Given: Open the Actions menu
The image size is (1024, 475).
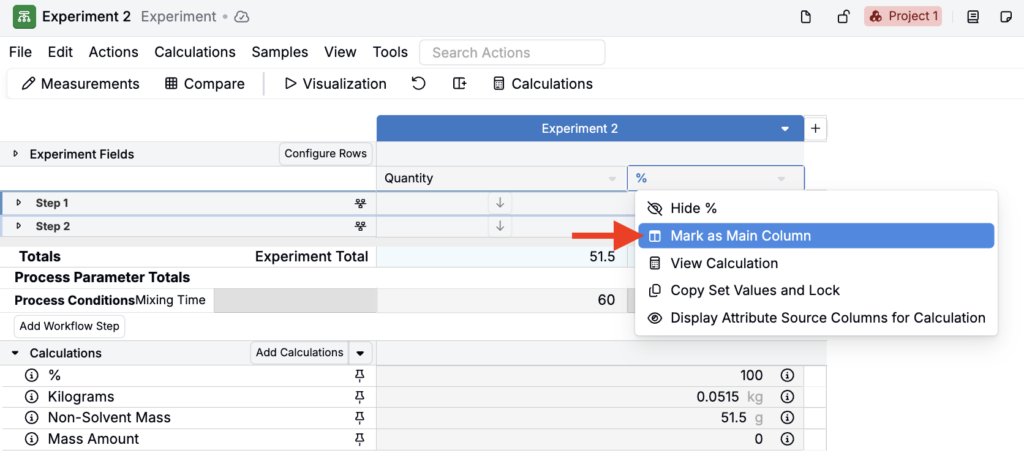Looking at the screenshot, I should click(114, 52).
